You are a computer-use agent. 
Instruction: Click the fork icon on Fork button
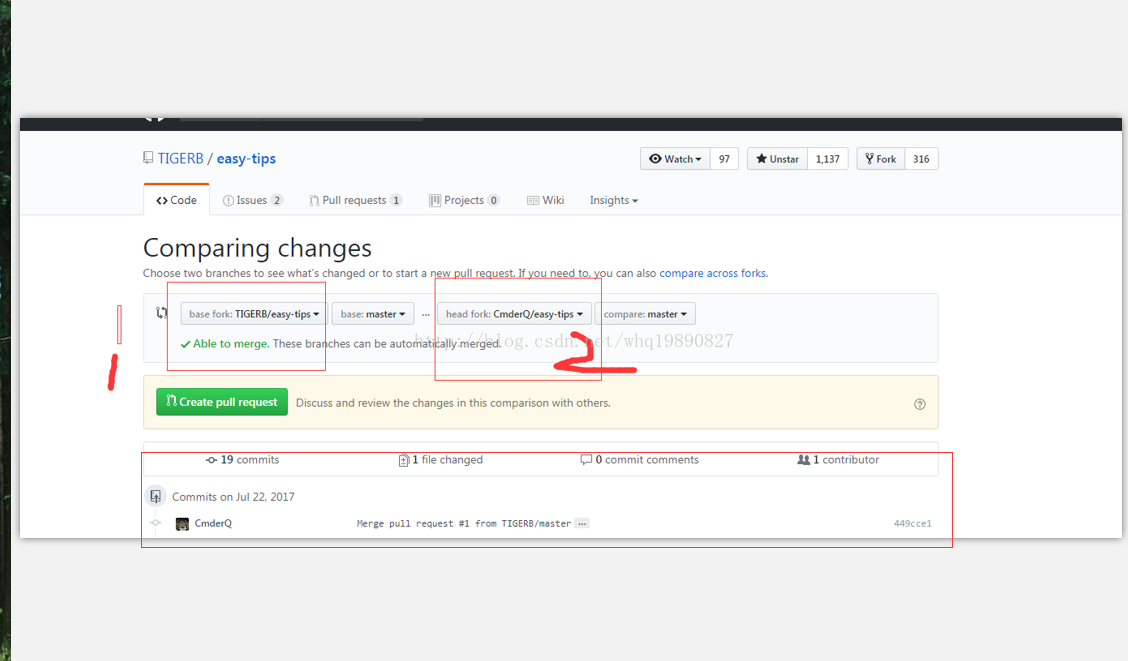pyautogui.click(x=869, y=159)
